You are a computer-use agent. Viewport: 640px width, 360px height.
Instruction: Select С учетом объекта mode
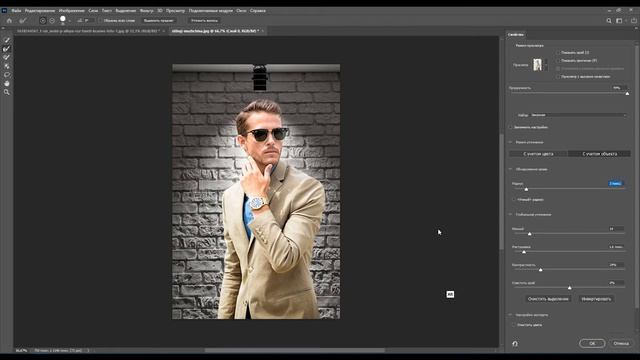click(599, 154)
